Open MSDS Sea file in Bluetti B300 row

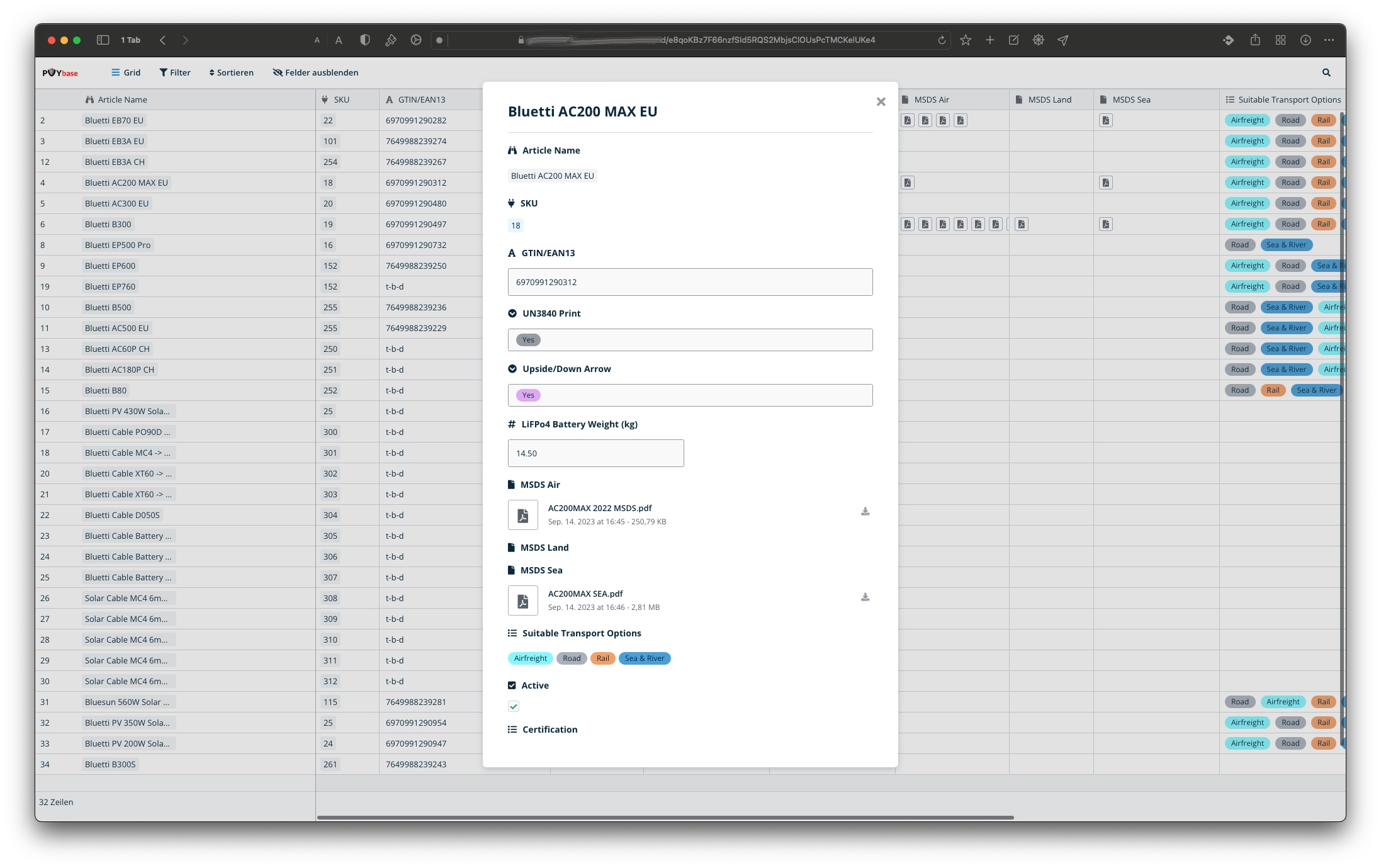click(x=1105, y=224)
